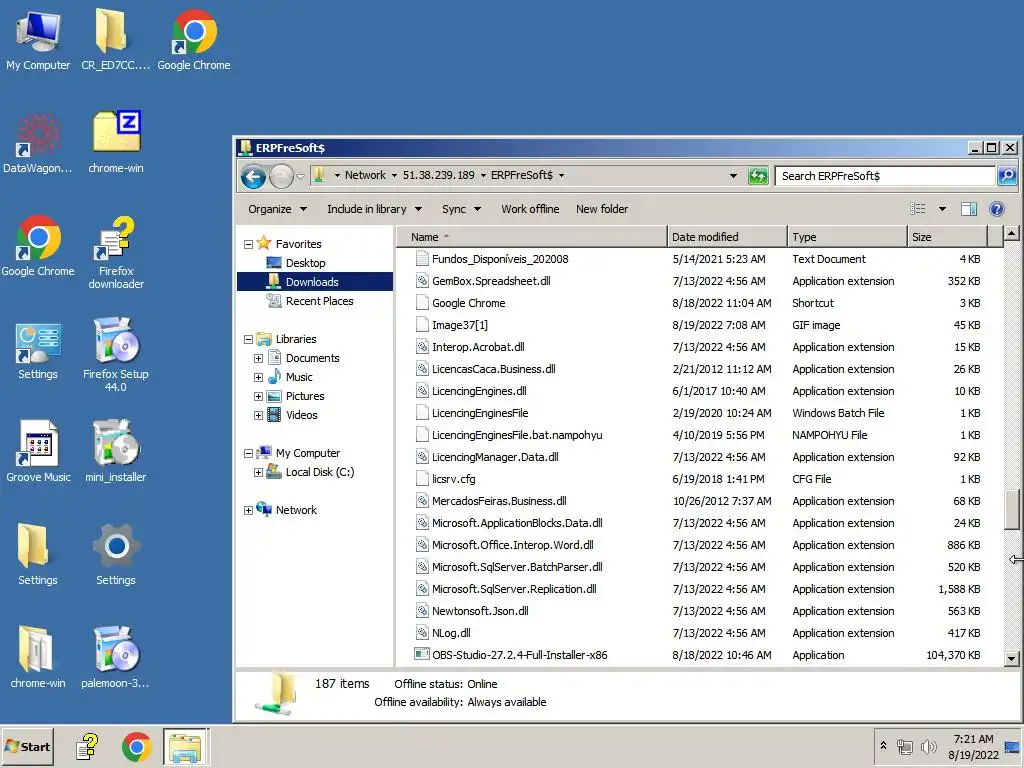
Task: Select the Groove Music desktop shortcut
Action: click(x=38, y=451)
